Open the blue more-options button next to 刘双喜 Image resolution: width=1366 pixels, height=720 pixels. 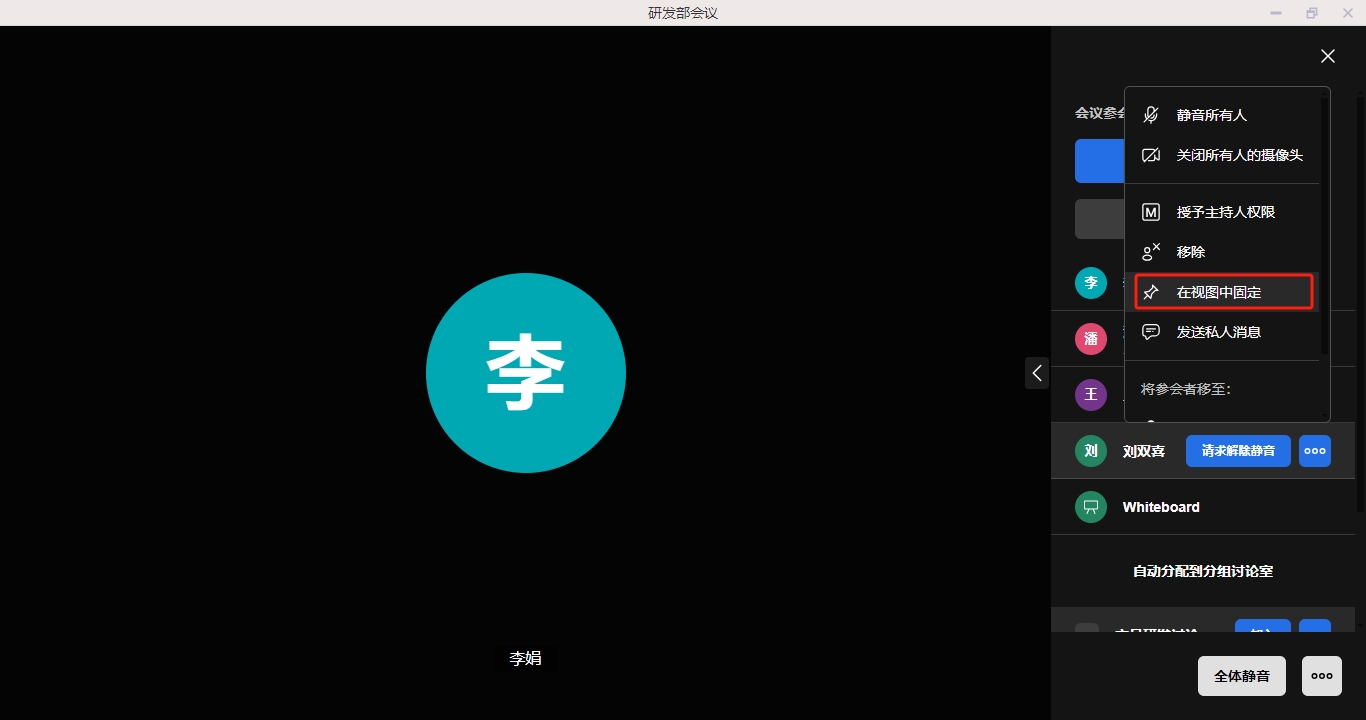coord(1315,451)
